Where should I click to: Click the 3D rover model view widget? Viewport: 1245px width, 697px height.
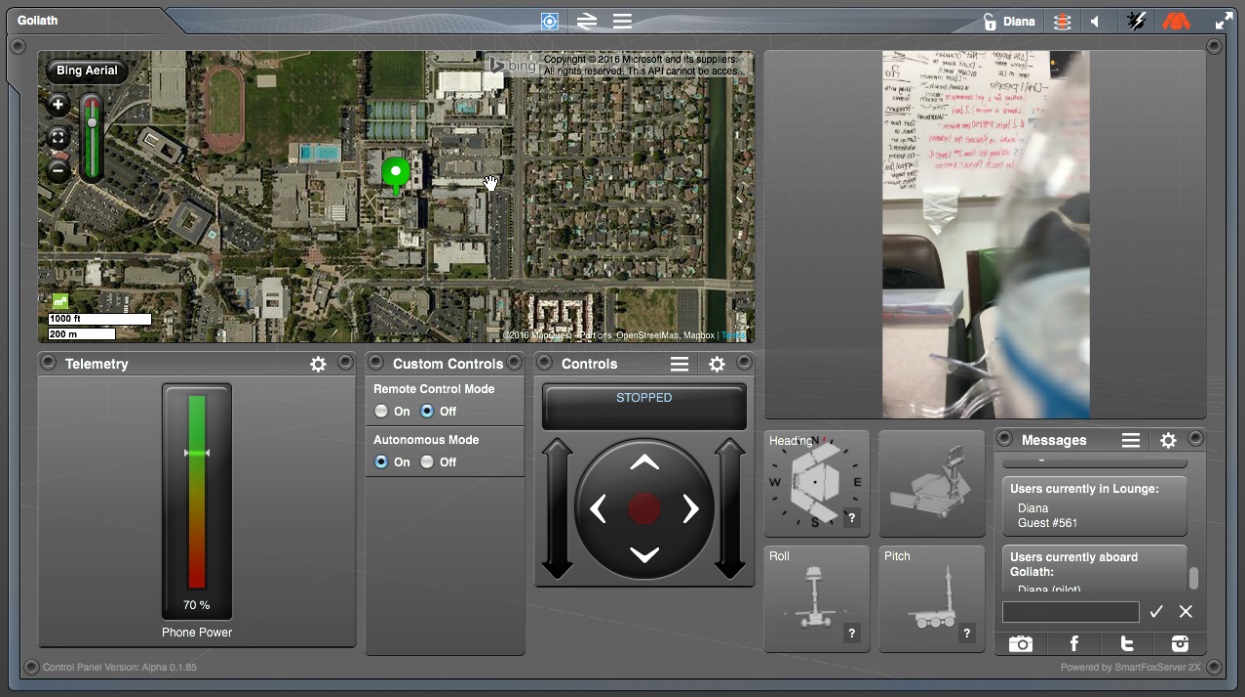pos(931,483)
